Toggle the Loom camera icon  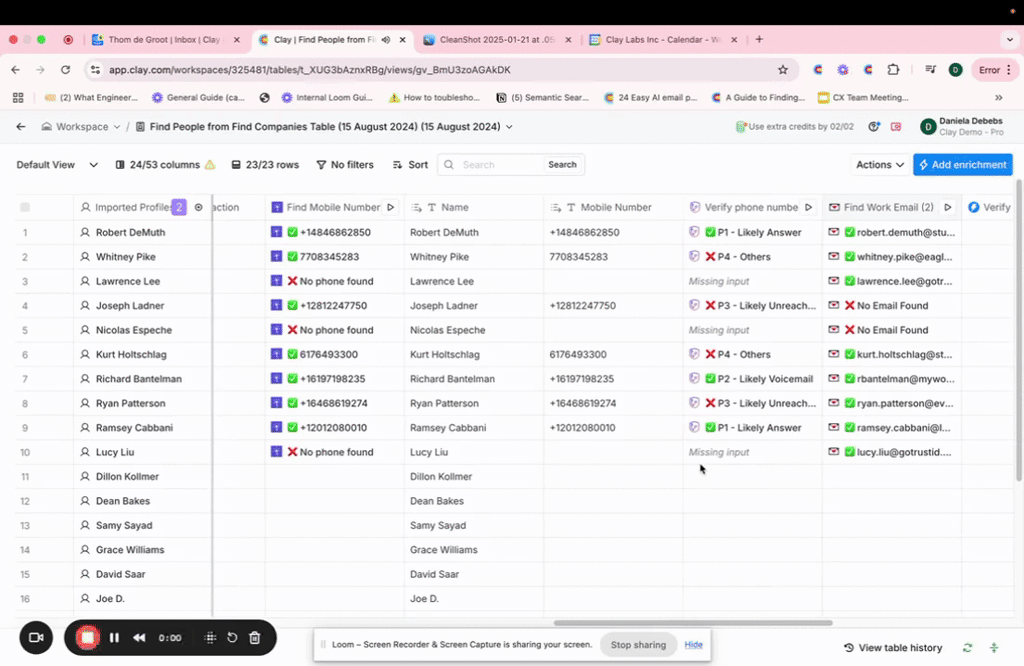click(x=36, y=637)
